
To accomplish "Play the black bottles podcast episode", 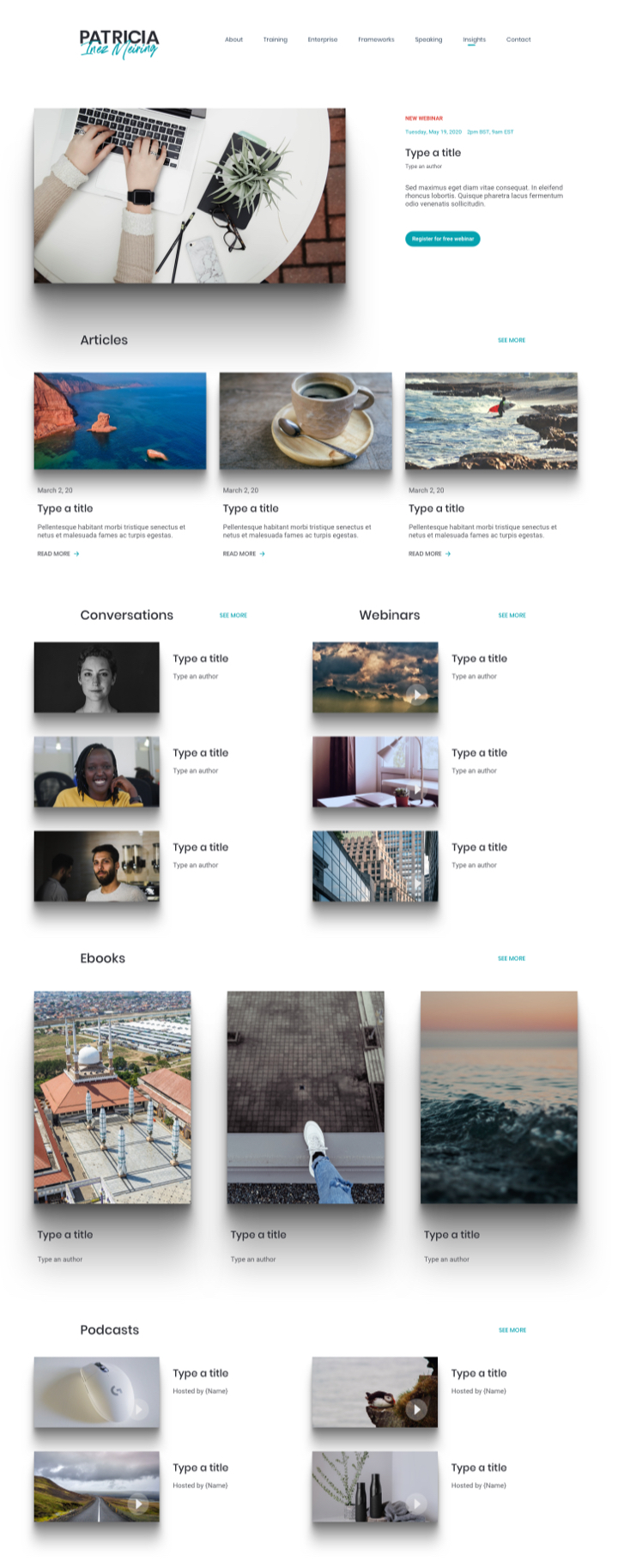I will [x=416, y=1504].
